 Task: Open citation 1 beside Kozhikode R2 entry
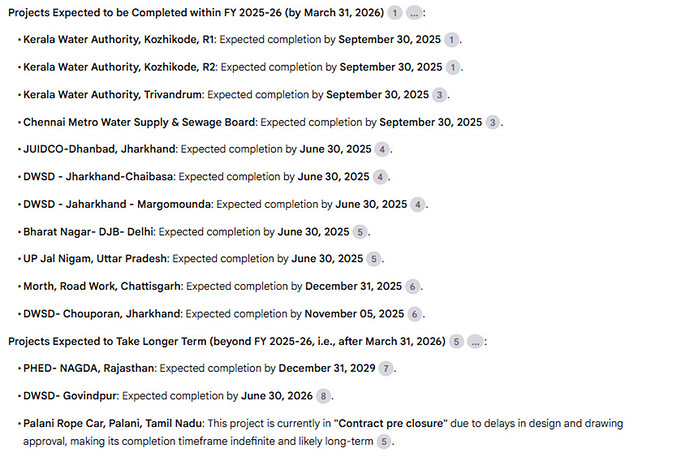tap(453, 68)
